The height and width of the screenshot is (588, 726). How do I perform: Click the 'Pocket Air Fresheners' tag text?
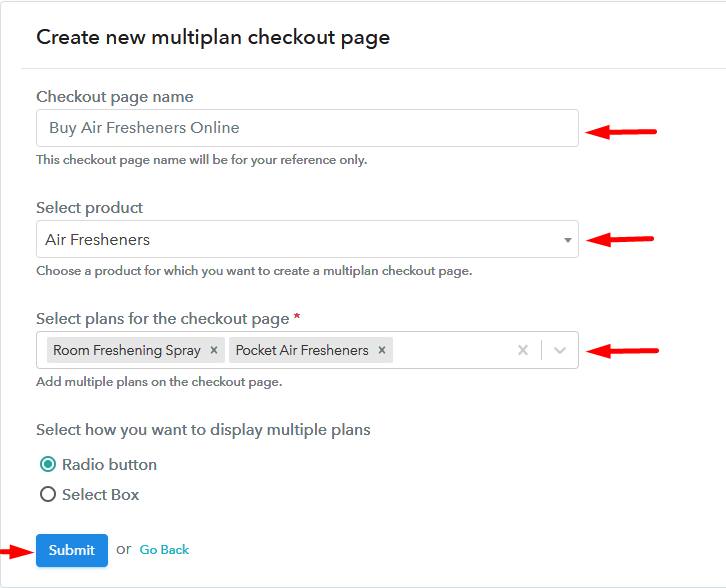(x=302, y=351)
